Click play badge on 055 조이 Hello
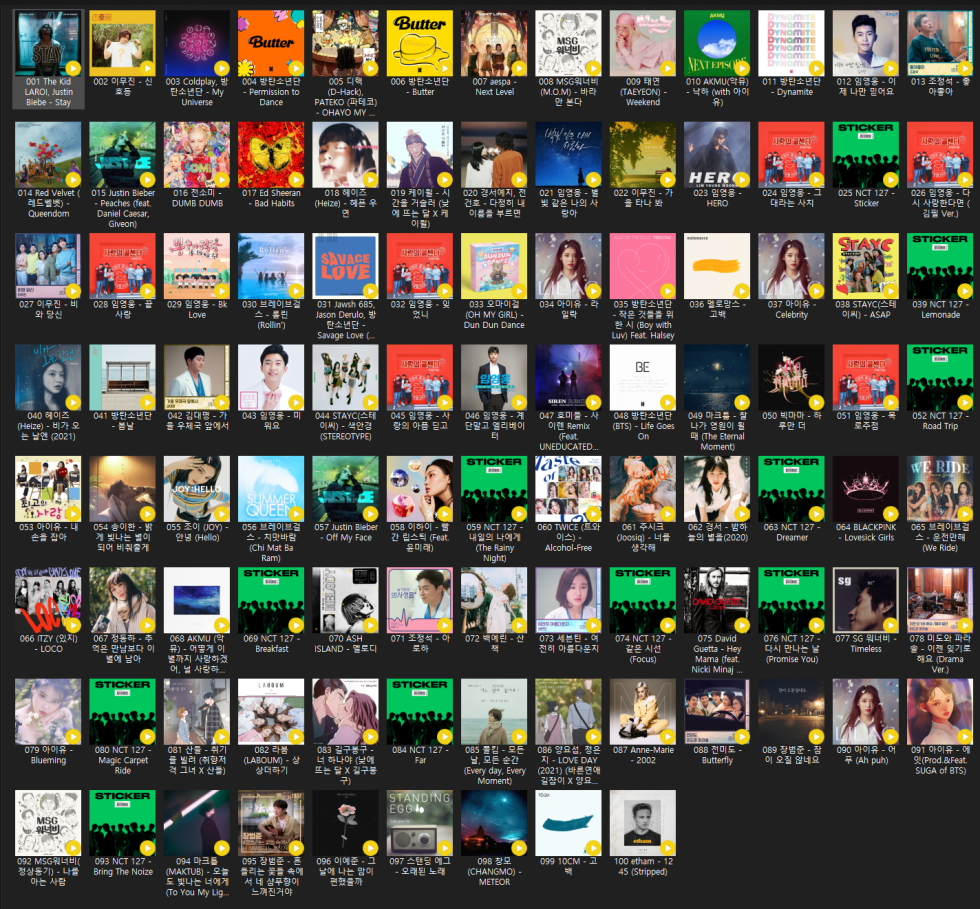The image size is (980, 909). tap(221, 514)
